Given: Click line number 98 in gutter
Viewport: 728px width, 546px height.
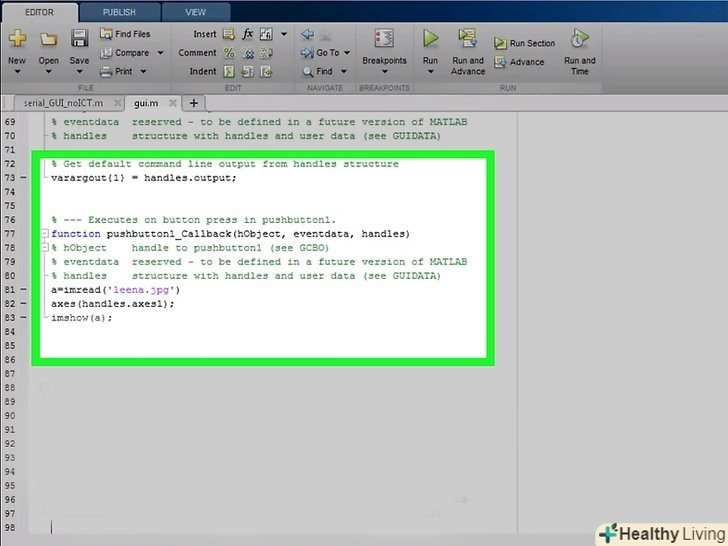Looking at the screenshot, I should coord(10,527).
